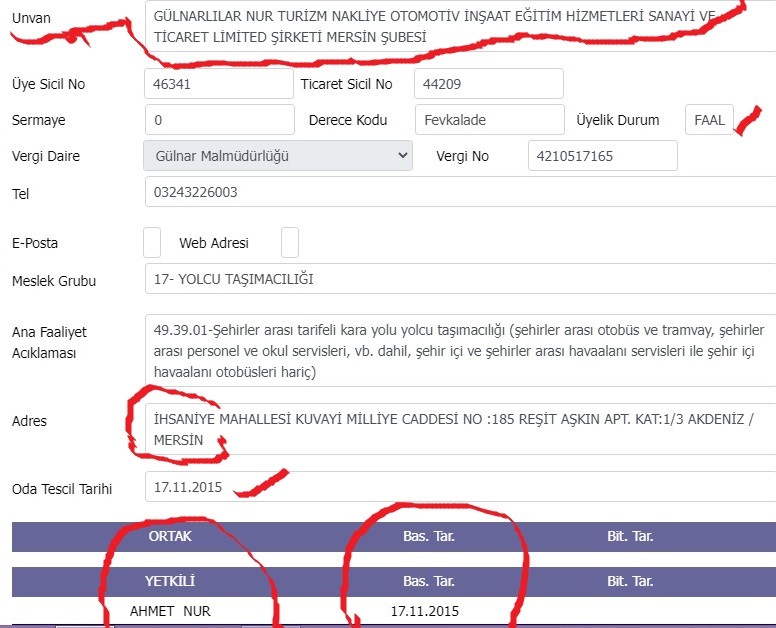Click the Sermaye label
Image resolution: width=776 pixels, height=628 pixels.
pyautogui.click(x=39, y=120)
